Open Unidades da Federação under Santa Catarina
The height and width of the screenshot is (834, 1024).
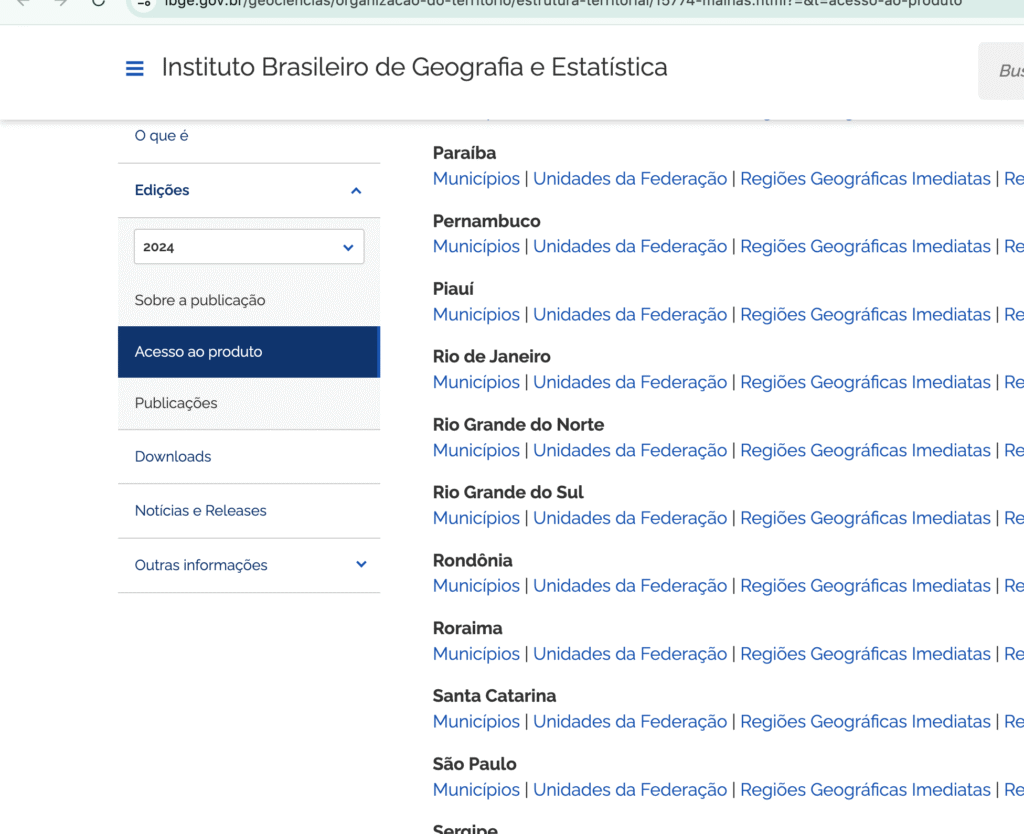(x=630, y=722)
